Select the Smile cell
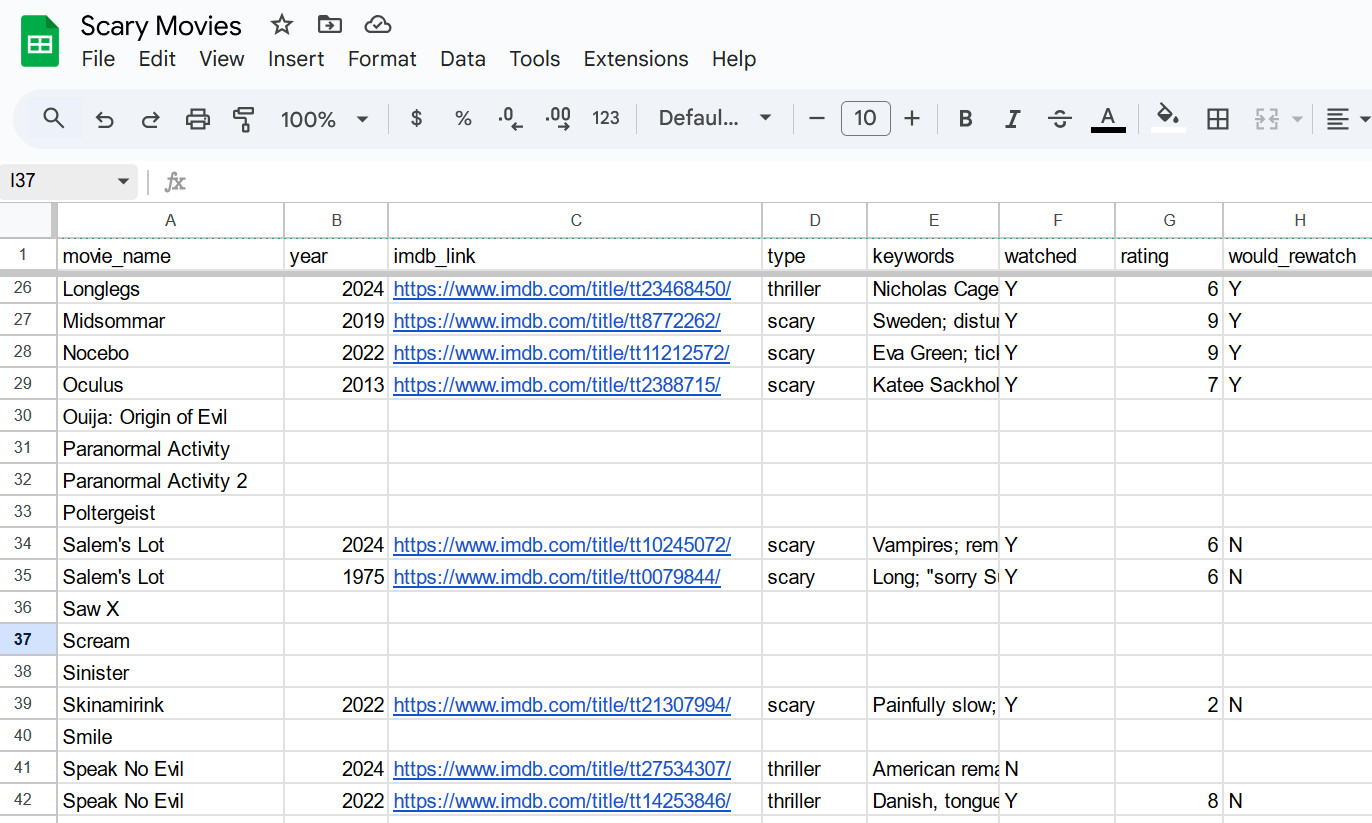Viewport: 1372px width, 823px height. [x=171, y=737]
